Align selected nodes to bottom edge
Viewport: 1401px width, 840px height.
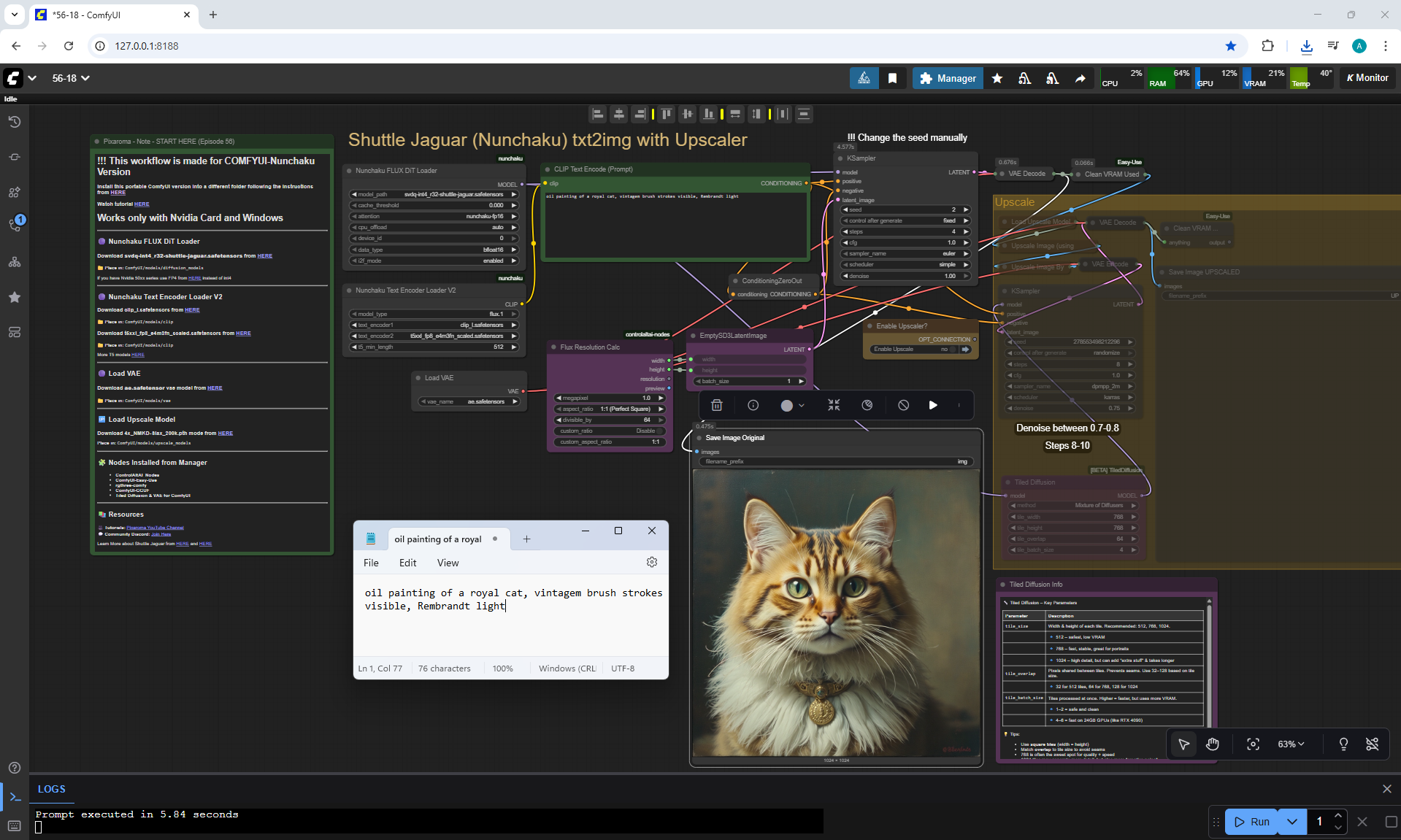[708, 114]
